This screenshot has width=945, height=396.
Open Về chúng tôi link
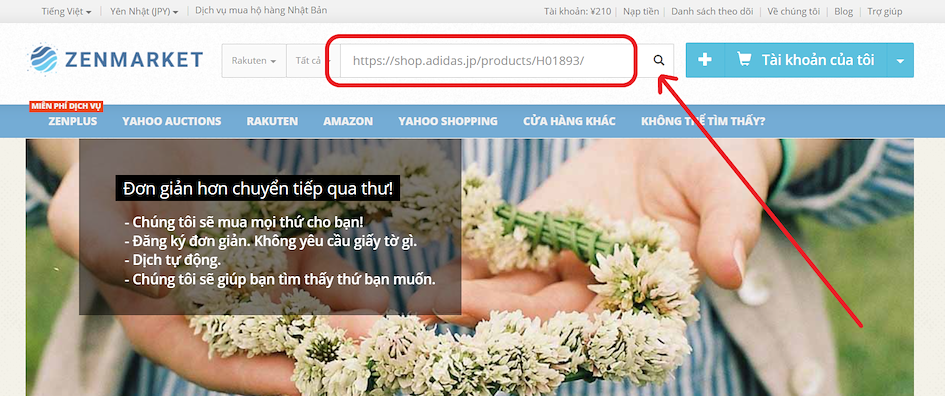pyautogui.click(x=794, y=11)
